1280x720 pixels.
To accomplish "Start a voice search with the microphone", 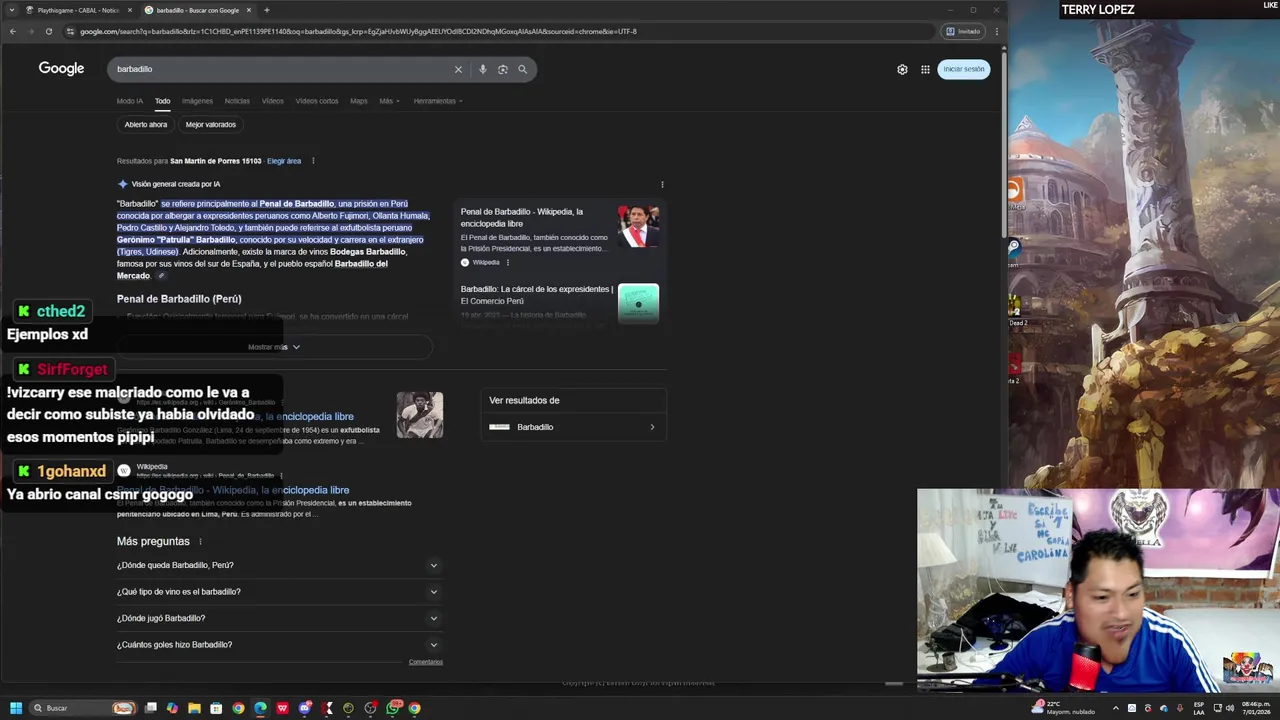I will pos(482,69).
